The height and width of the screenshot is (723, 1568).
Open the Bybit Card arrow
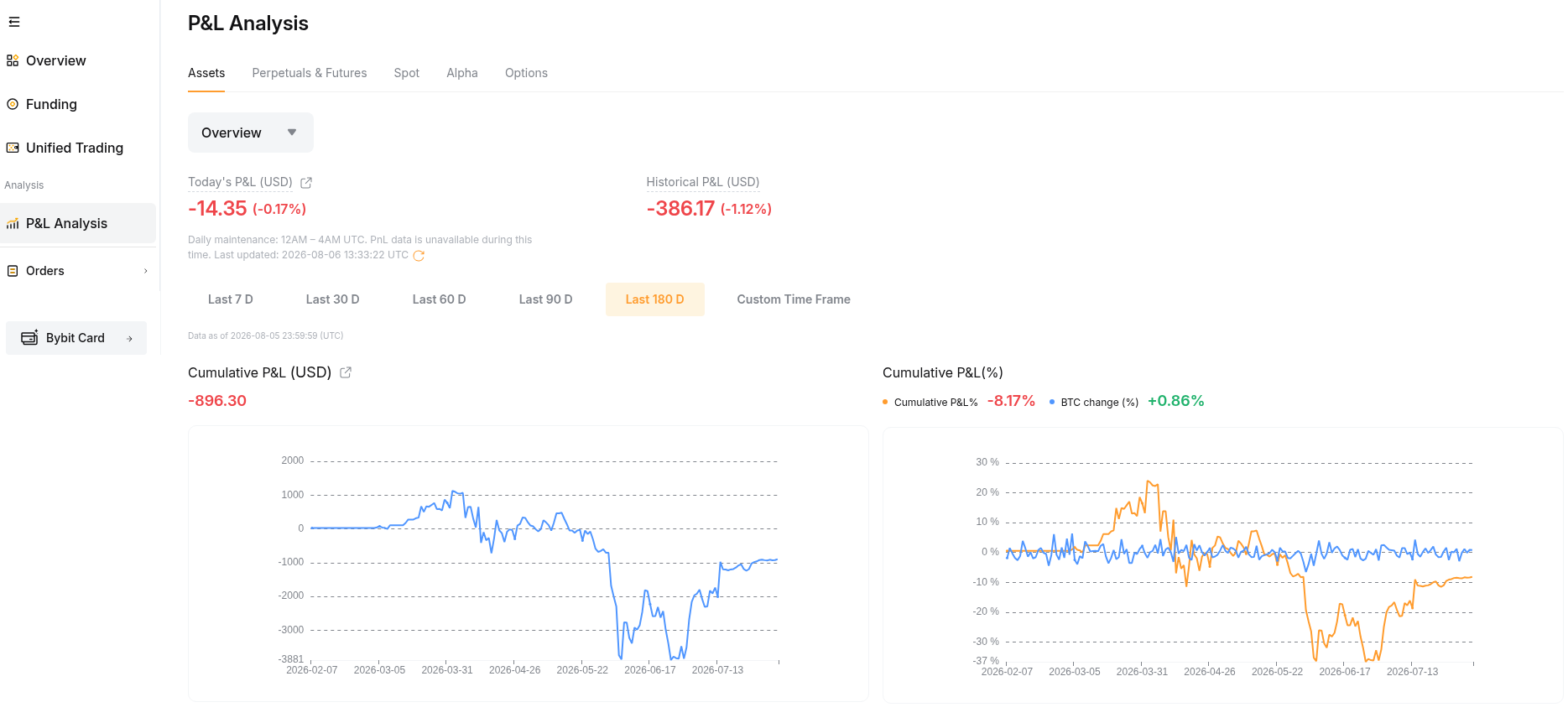[x=129, y=339]
